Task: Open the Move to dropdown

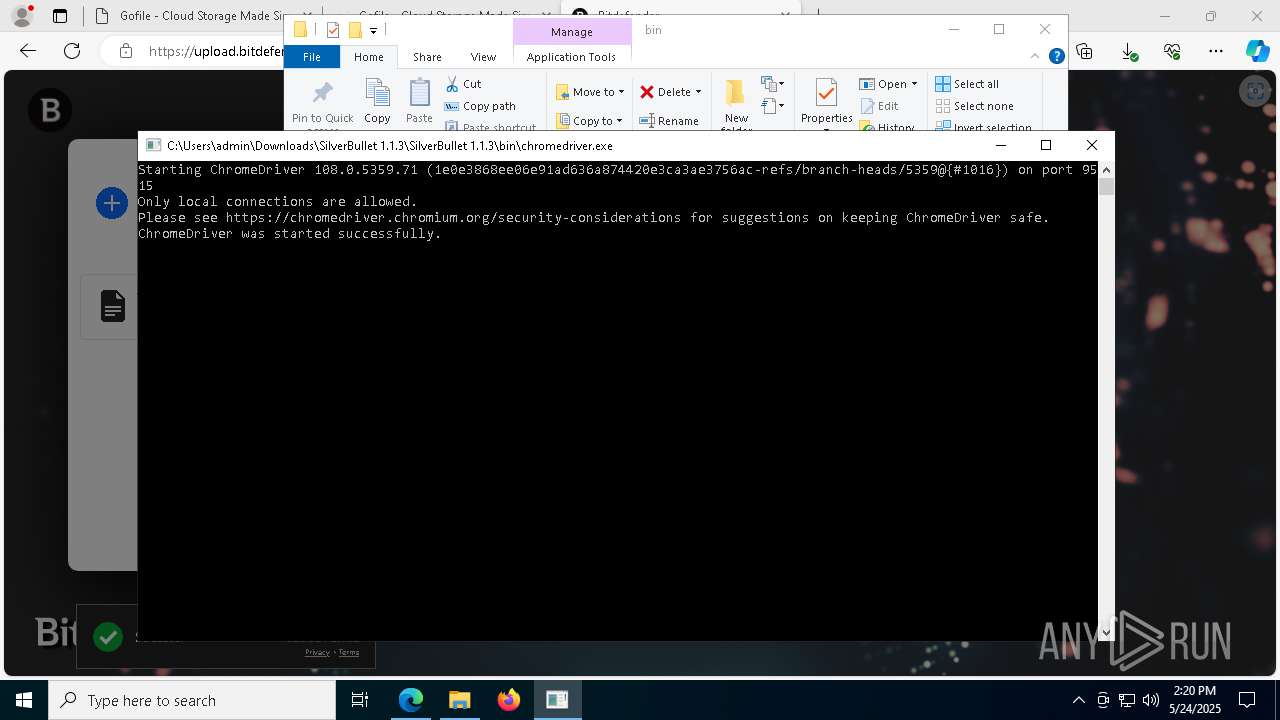Action: [590, 92]
